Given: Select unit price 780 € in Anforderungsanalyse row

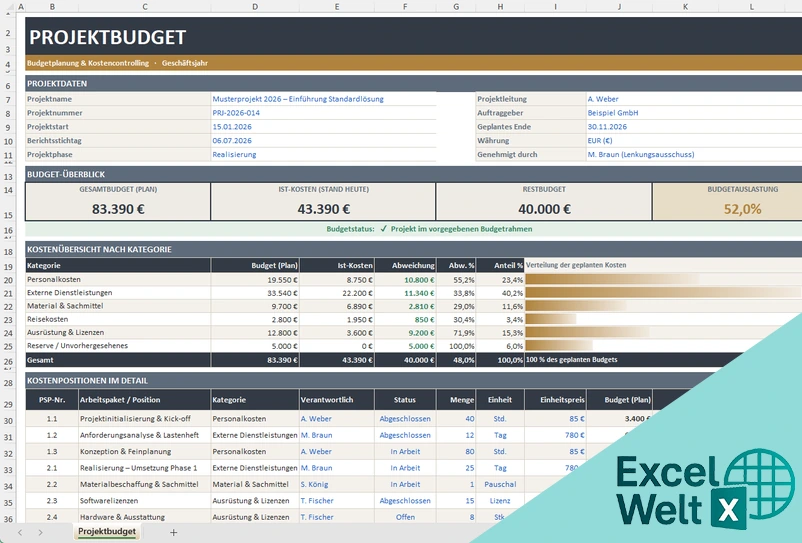Looking at the screenshot, I should pyautogui.click(x=556, y=435).
